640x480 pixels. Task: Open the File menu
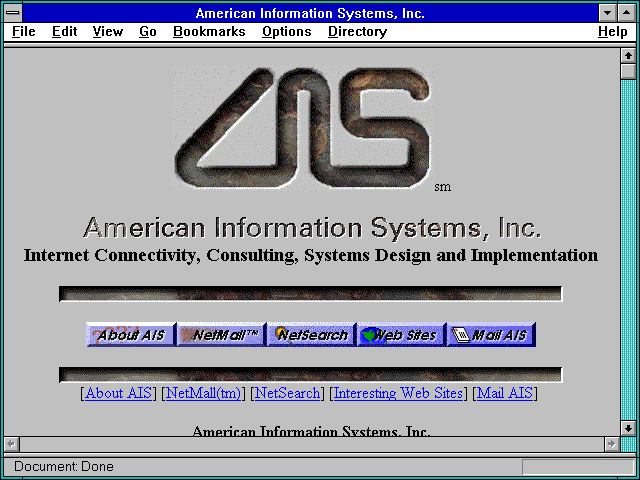pos(24,31)
